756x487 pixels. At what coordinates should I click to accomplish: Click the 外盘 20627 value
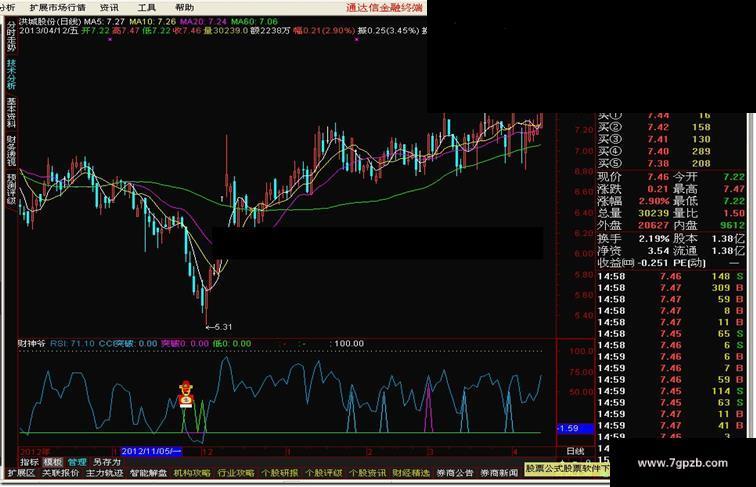pos(654,225)
